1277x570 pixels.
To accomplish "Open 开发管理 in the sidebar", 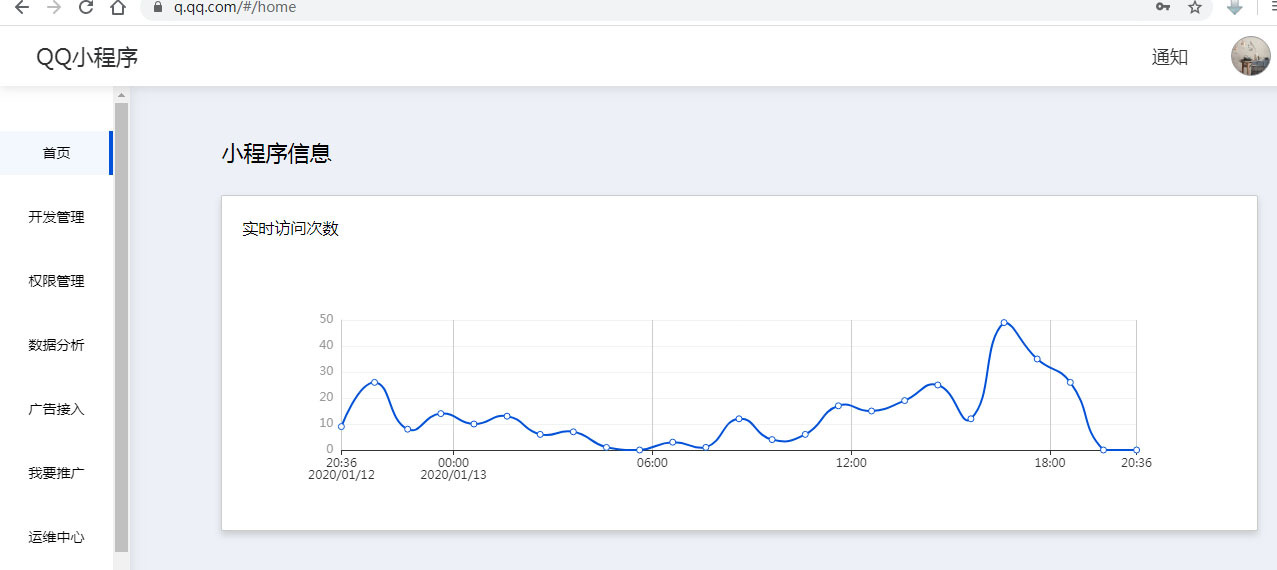I will (56, 217).
